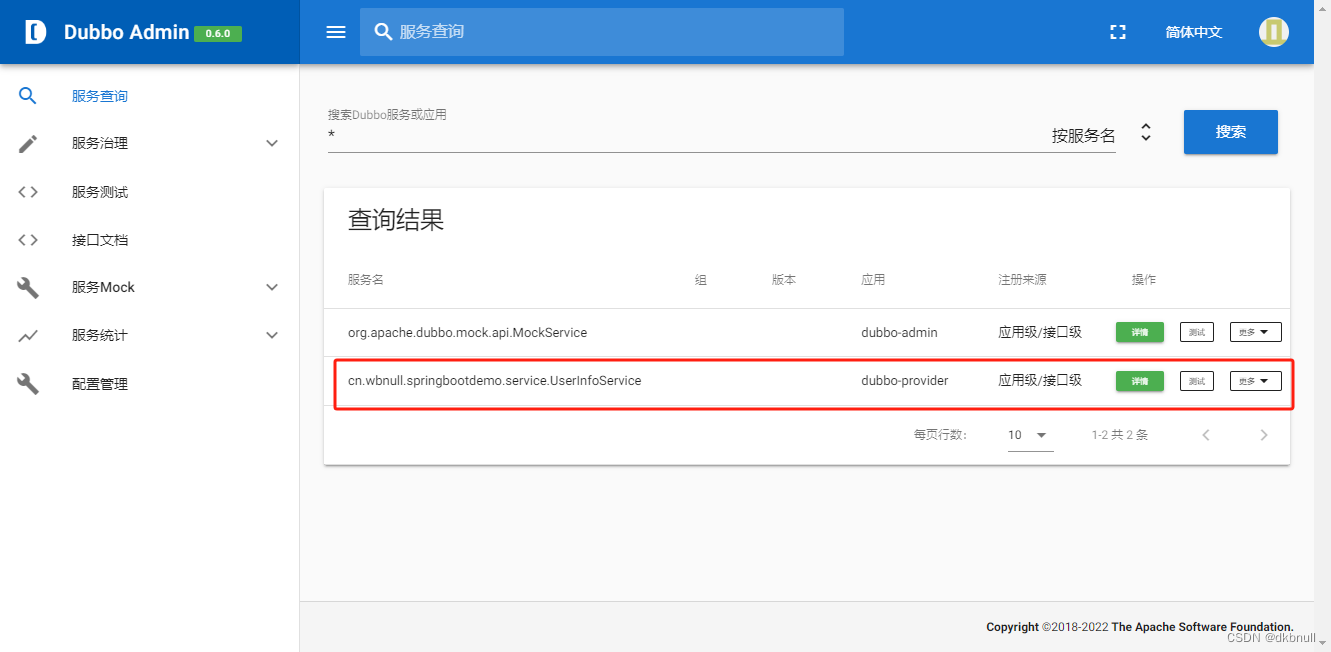Click 详情 button for UserInfoService row
Image resolution: width=1331 pixels, height=652 pixels.
[x=1140, y=381]
